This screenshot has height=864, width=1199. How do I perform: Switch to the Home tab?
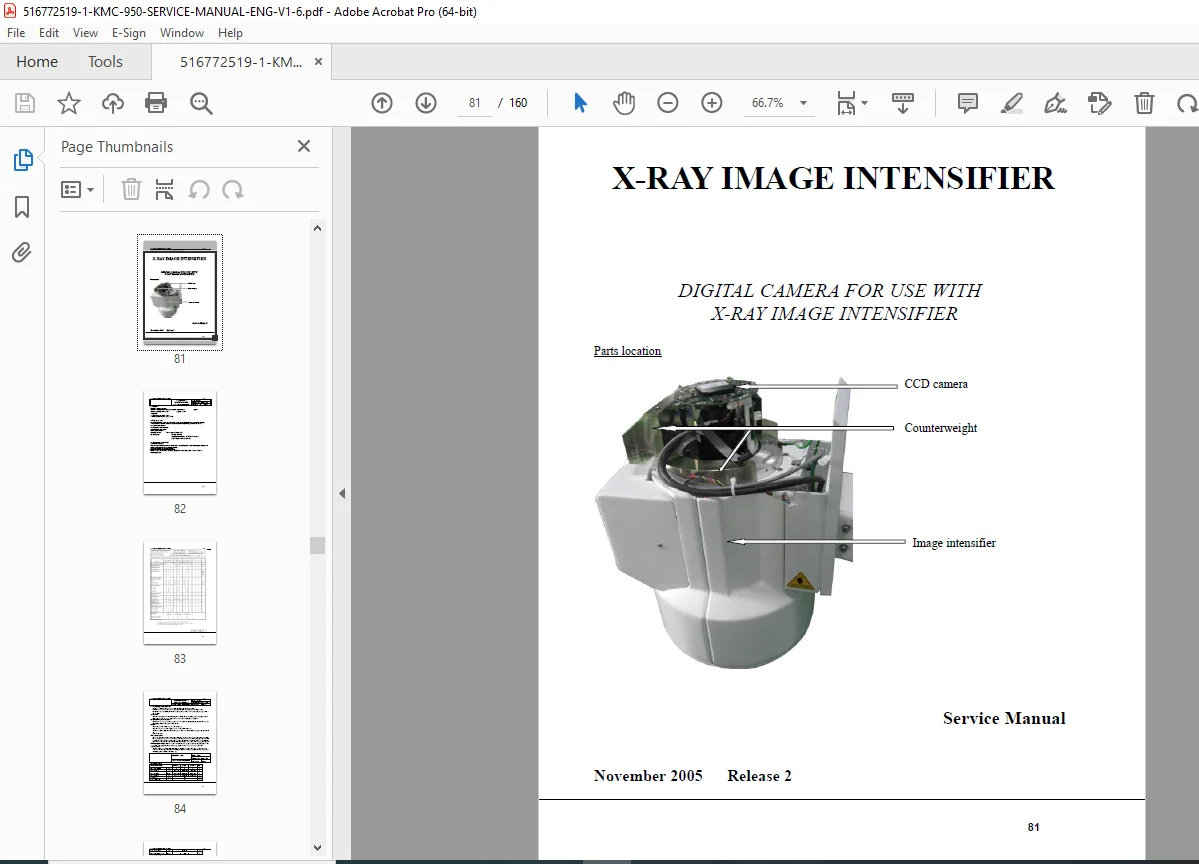pyautogui.click(x=37, y=62)
